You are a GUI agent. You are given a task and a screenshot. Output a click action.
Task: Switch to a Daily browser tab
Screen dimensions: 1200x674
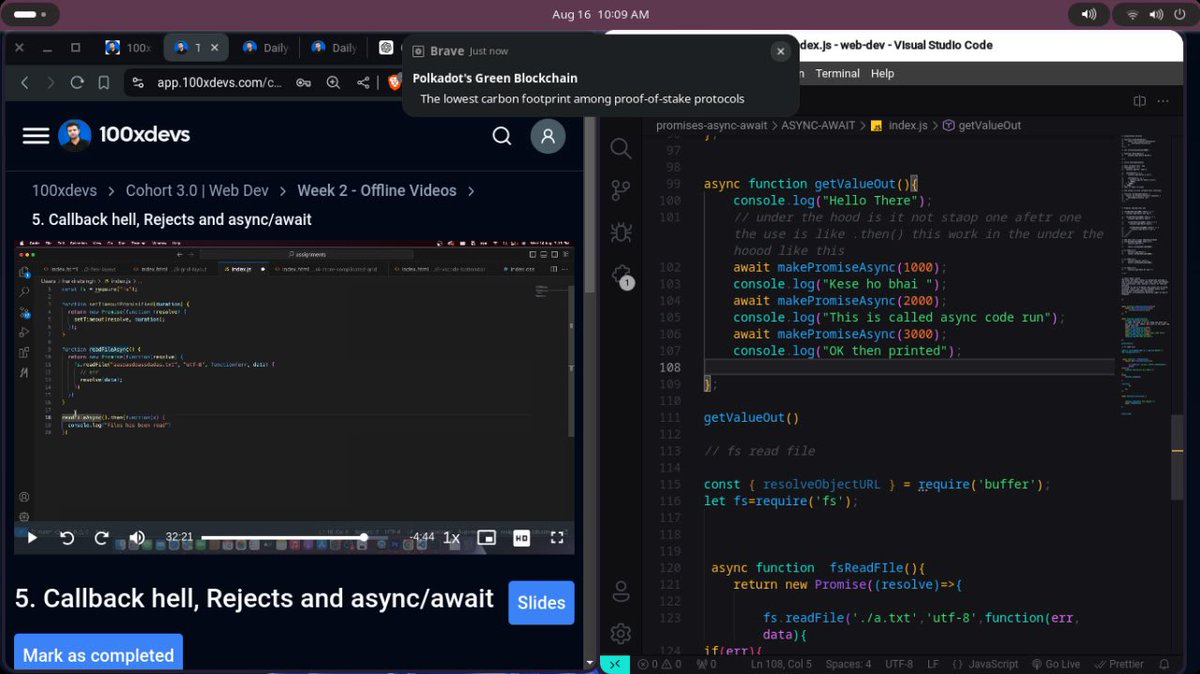(x=267, y=47)
